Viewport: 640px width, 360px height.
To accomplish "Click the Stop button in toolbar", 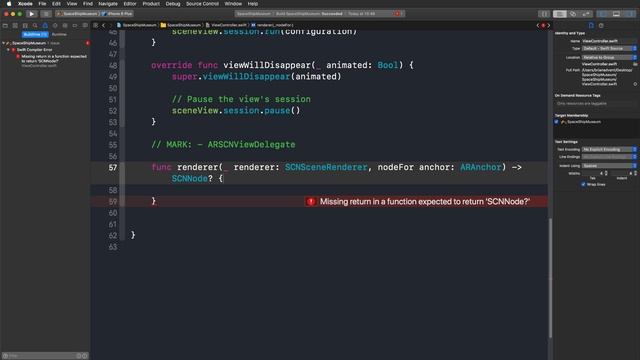I will click(x=46, y=14).
